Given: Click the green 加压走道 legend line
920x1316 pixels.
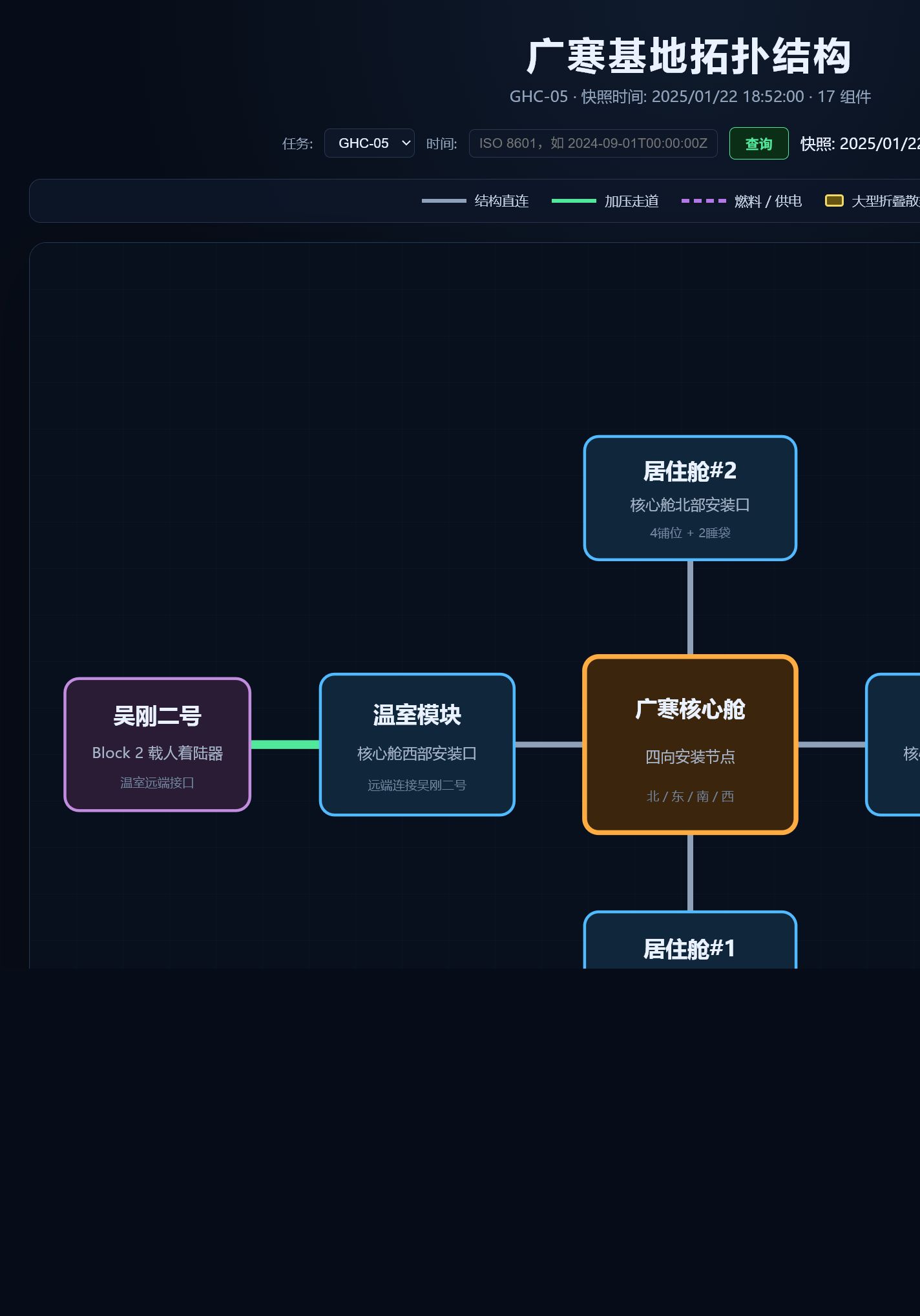Looking at the screenshot, I should tap(574, 201).
